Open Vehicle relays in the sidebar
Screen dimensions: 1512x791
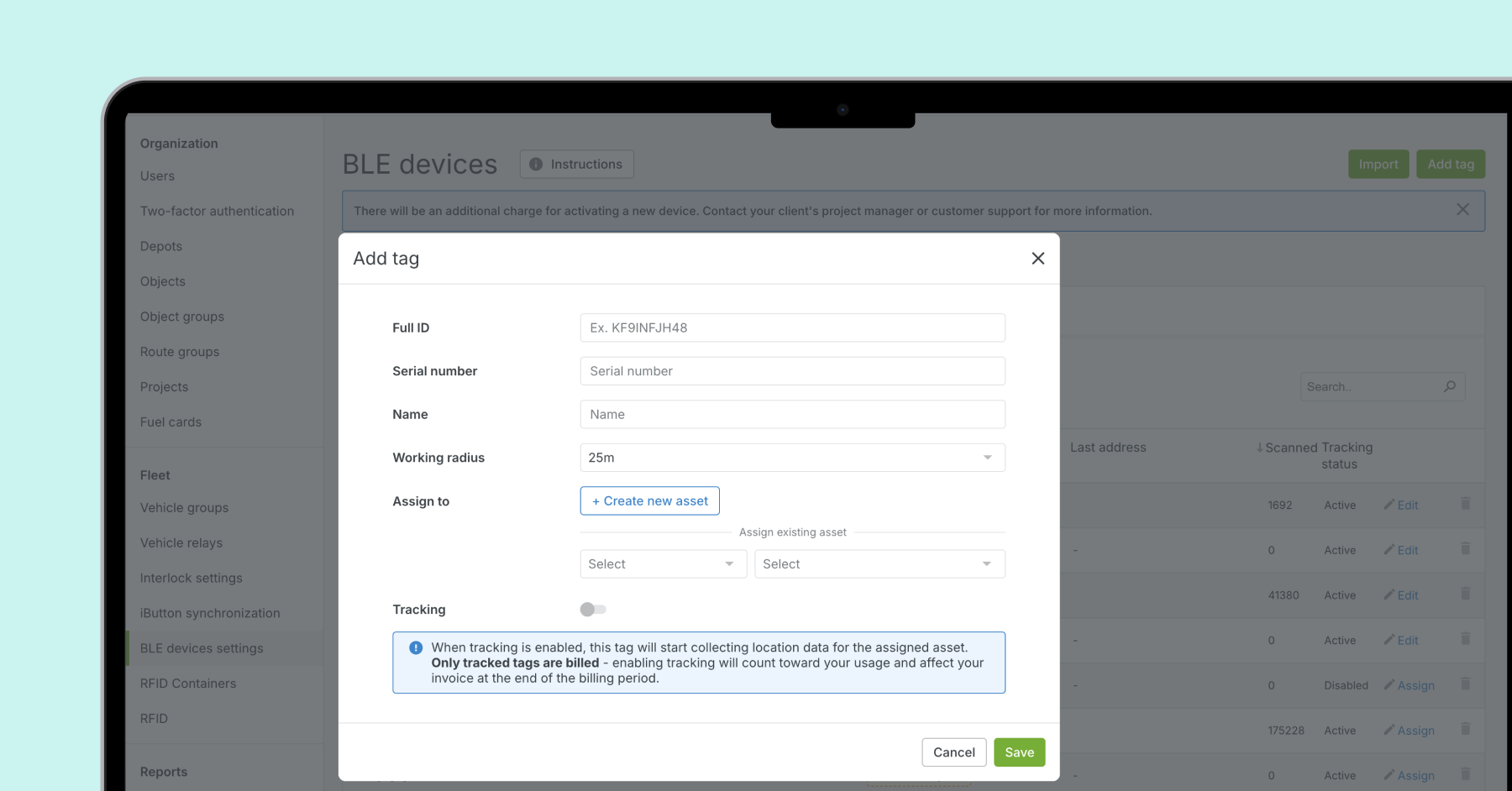(181, 543)
